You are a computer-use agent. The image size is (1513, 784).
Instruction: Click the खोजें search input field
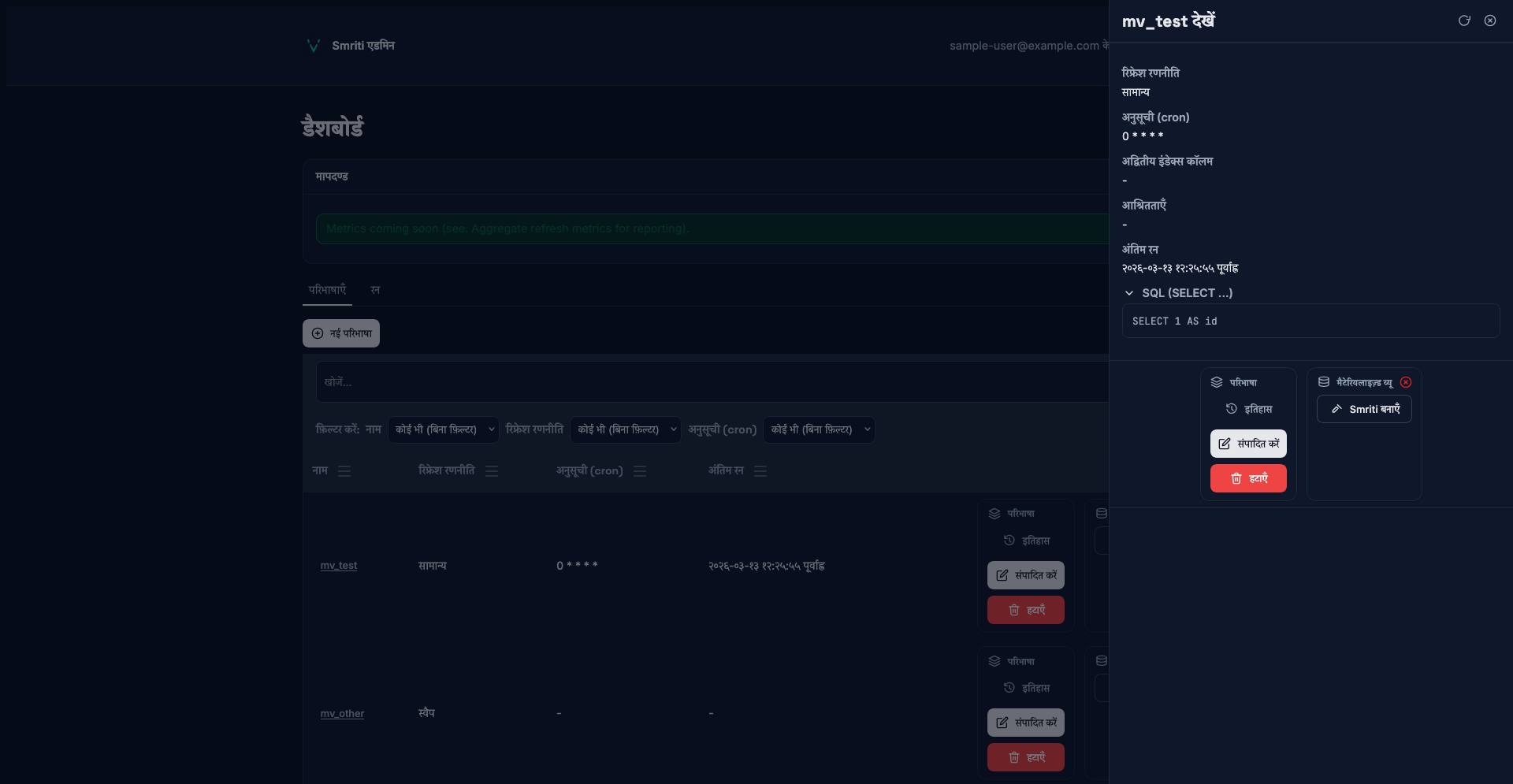pyautogui.click(x=709, y=382)
